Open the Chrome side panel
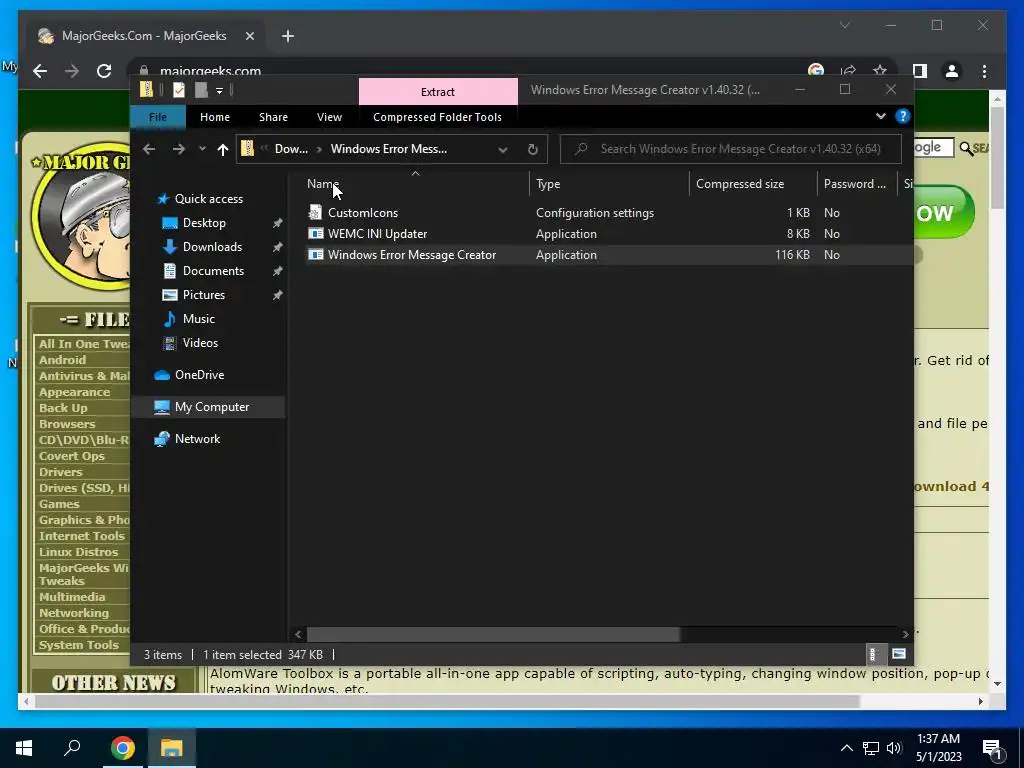 point(920,71)
